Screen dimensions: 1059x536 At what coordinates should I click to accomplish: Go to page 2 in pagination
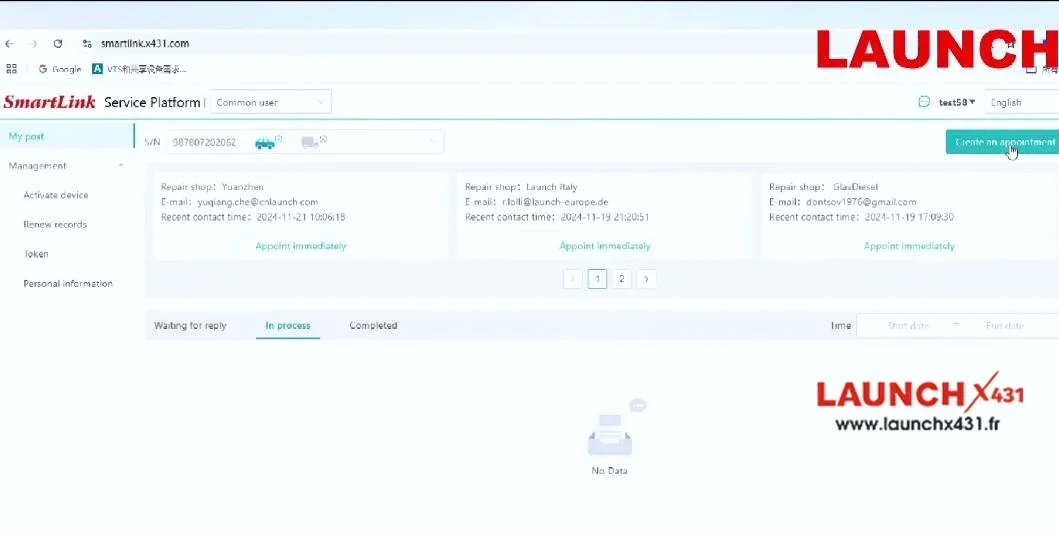(x=622, y=279)
